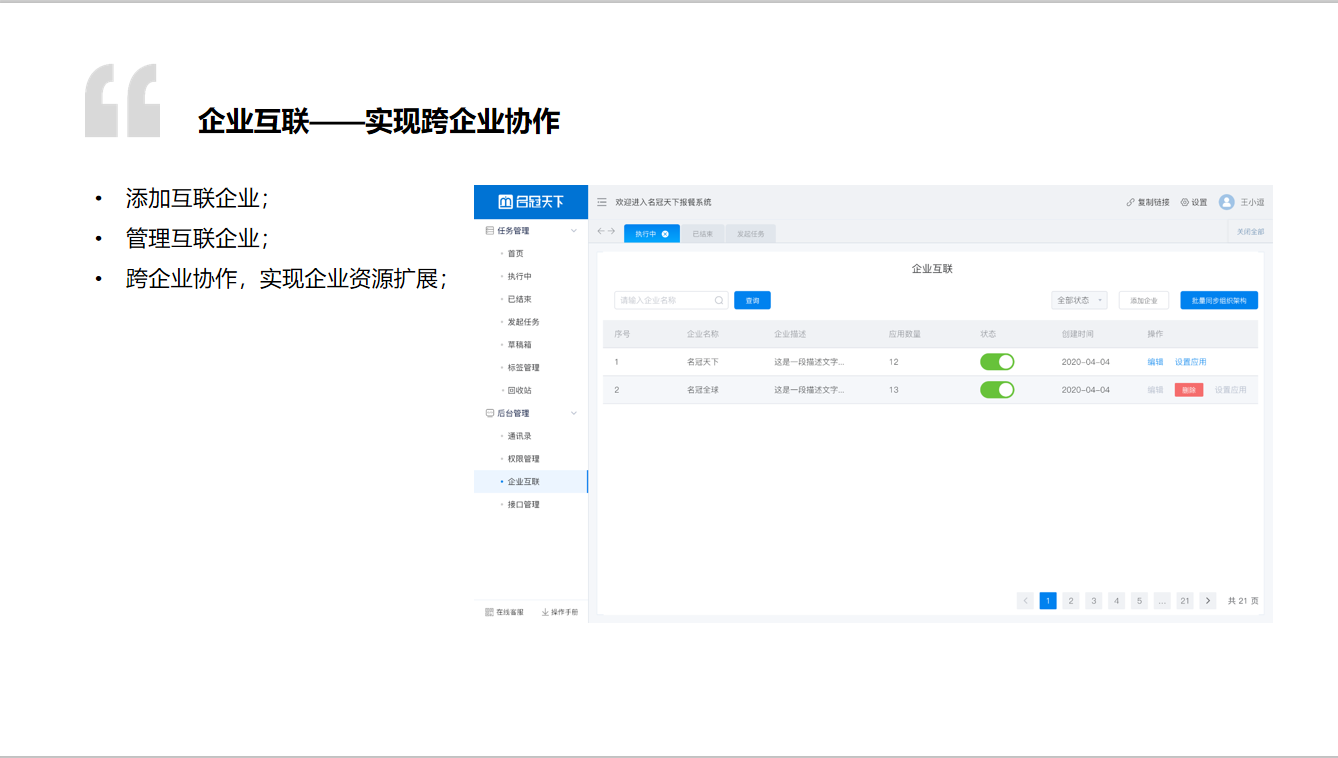The image size is (1338, 758).
Task: Click the back arrow in tab bar
Action: click(x=601, y=231)
